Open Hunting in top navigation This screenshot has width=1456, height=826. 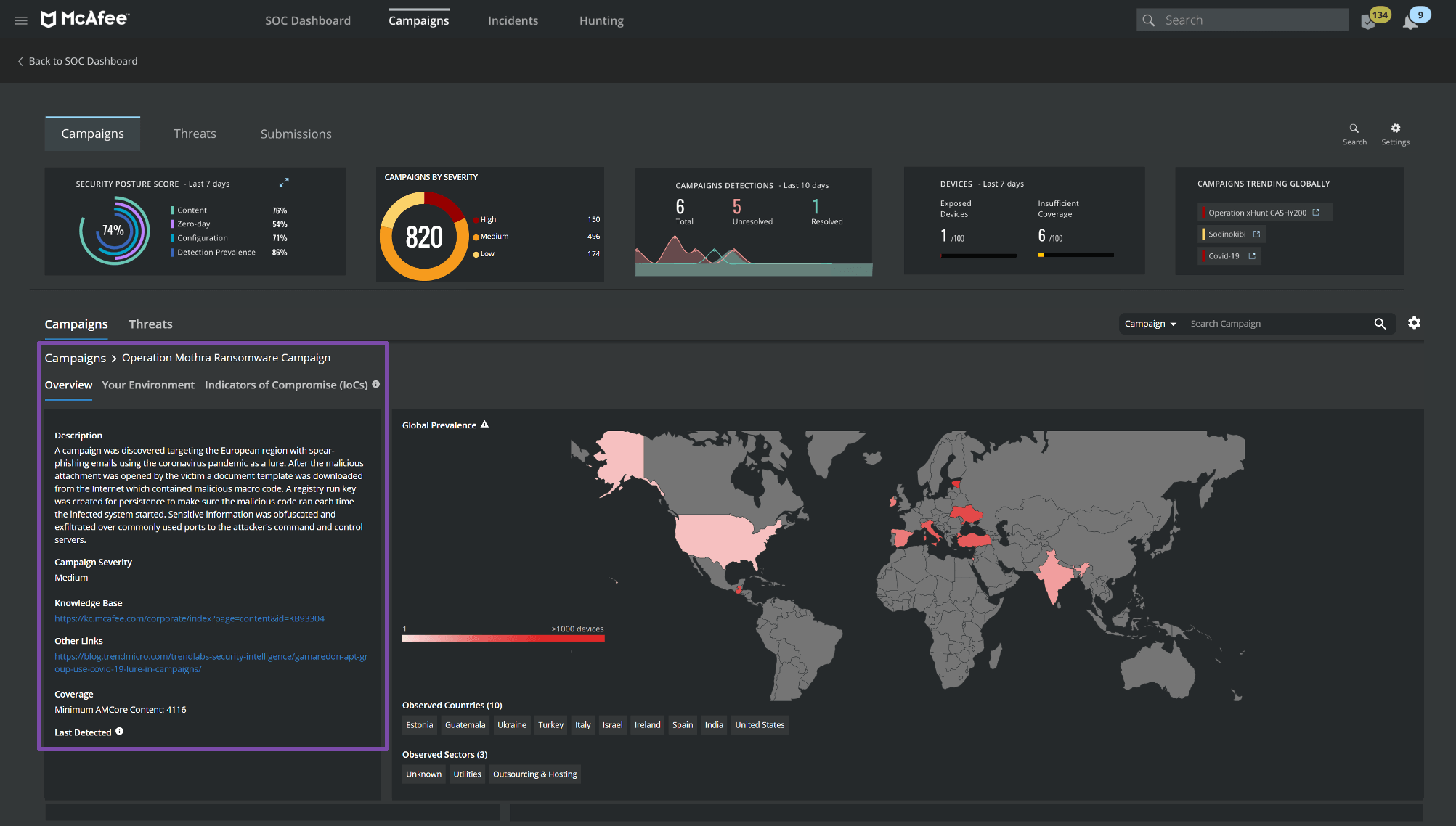pos(601,20)
